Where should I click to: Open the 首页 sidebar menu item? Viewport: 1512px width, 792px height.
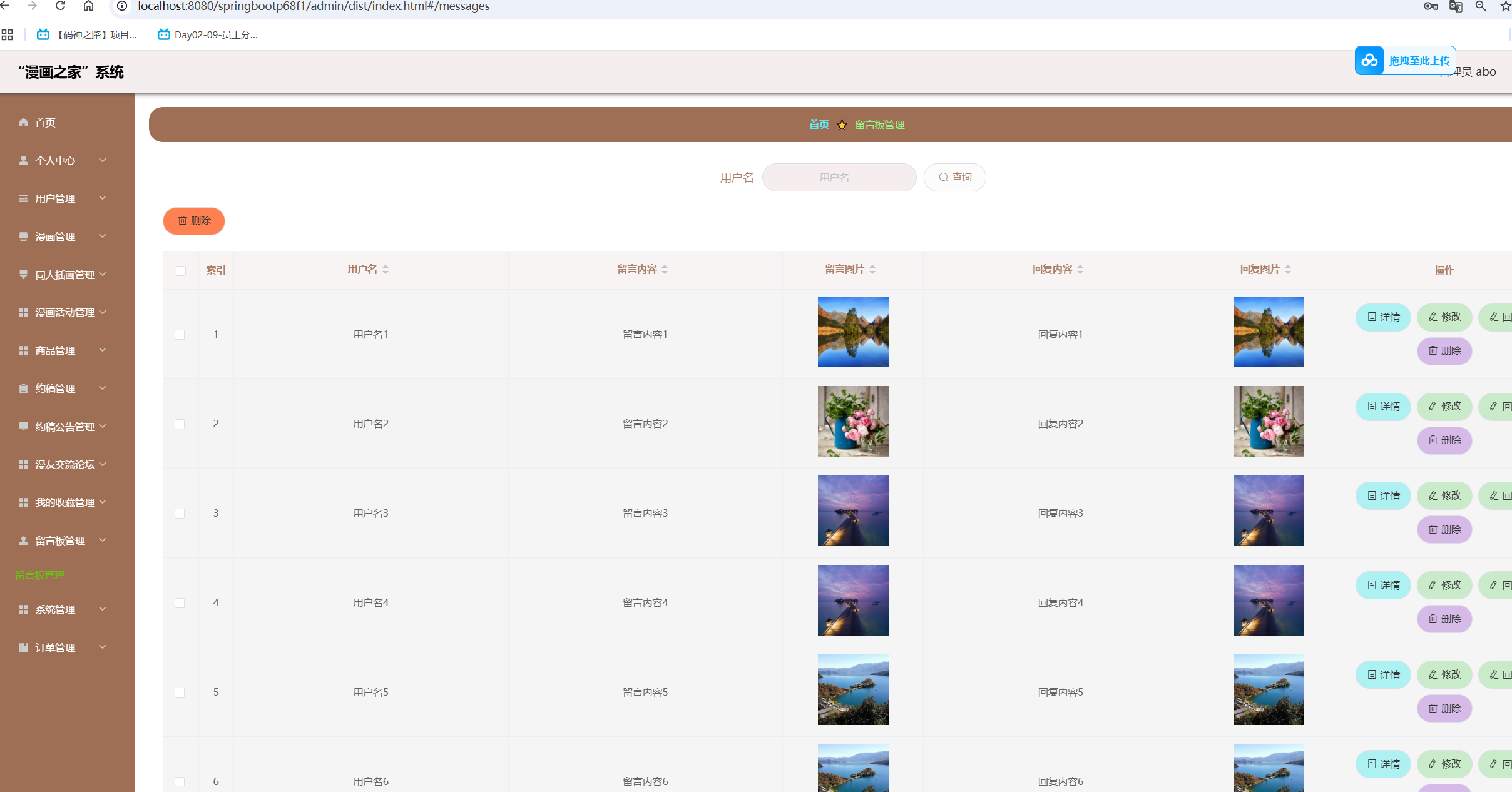pos(67,123)
